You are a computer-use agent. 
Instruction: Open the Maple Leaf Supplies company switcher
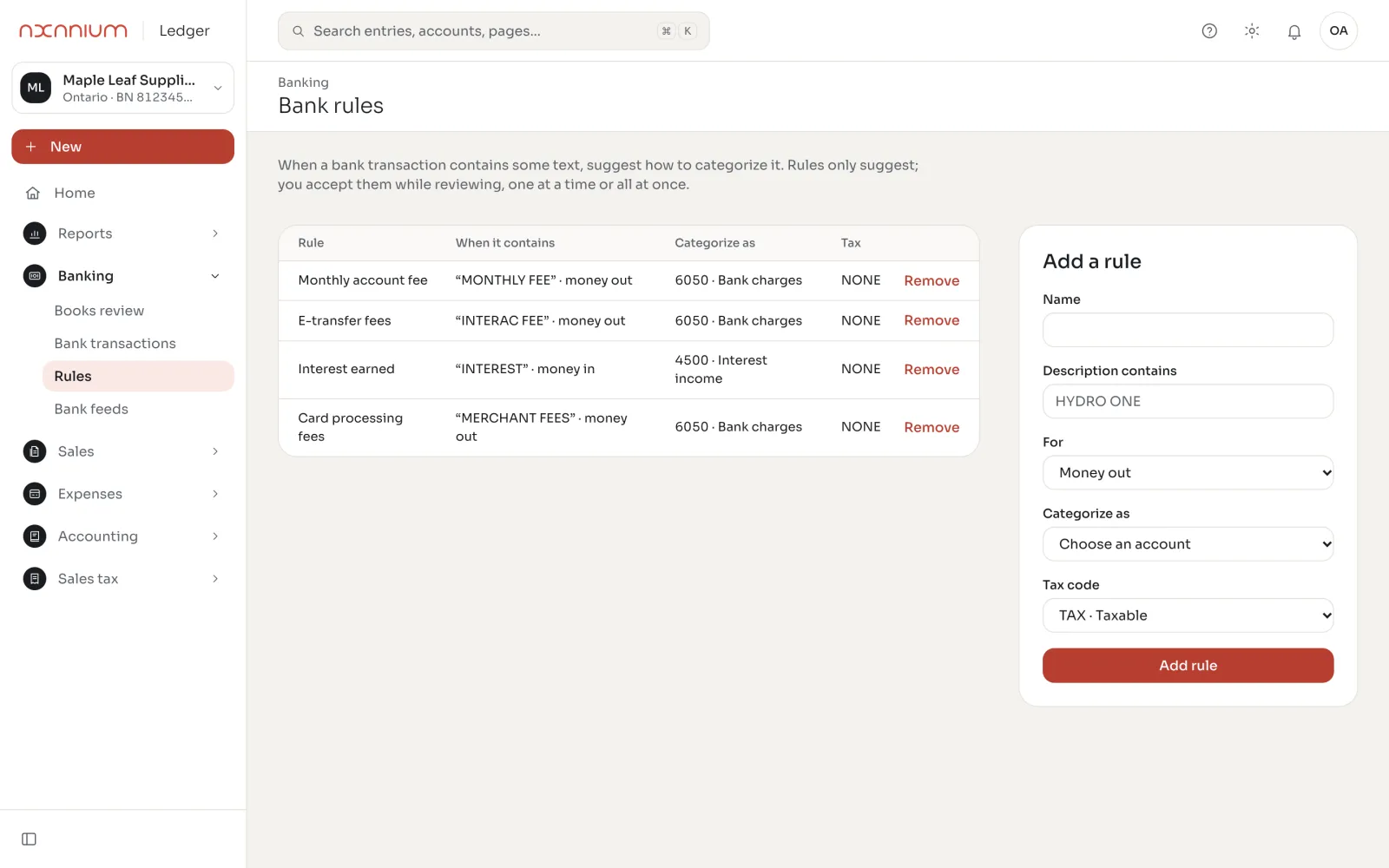click(x=123, y=88)
